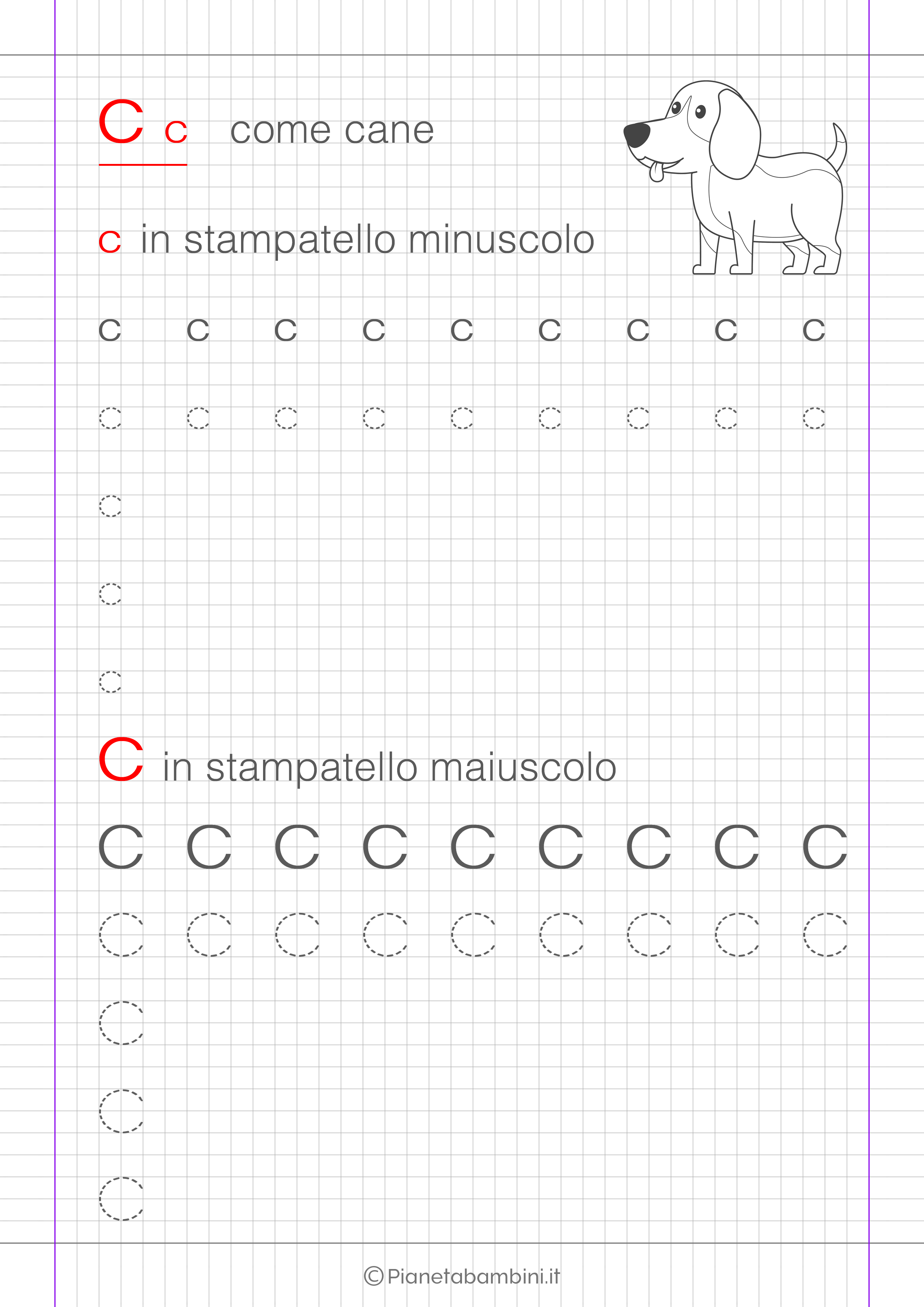Image resolution: width=924 pixels, height=1307 pixels.
Task: Click the small red c beside the title capital
Action: point(175,132)
